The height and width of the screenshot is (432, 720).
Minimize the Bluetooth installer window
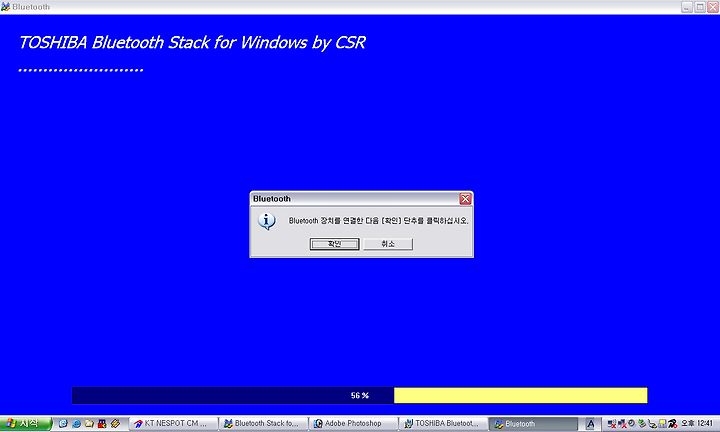point(686,7)
